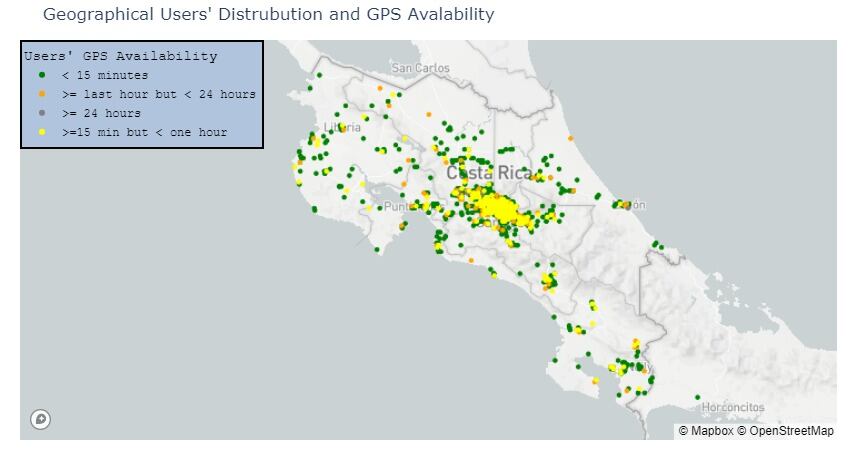Click the Horconcitos place label
The height and width of the screenshot is (450, 857).
click(732, 407)
